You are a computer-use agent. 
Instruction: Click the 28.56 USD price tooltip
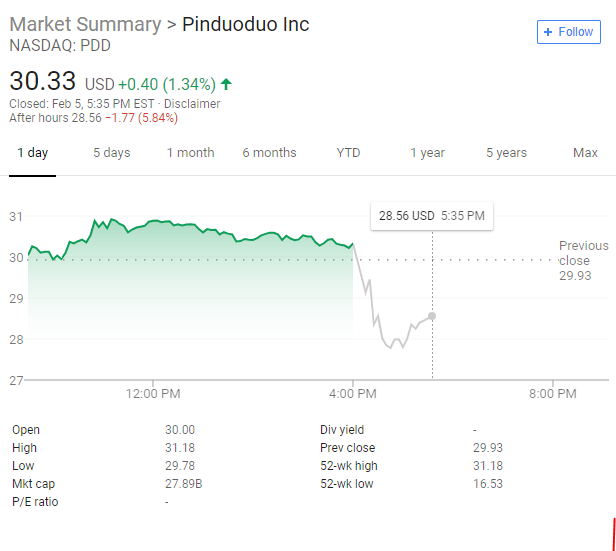(x=431, y=215)
